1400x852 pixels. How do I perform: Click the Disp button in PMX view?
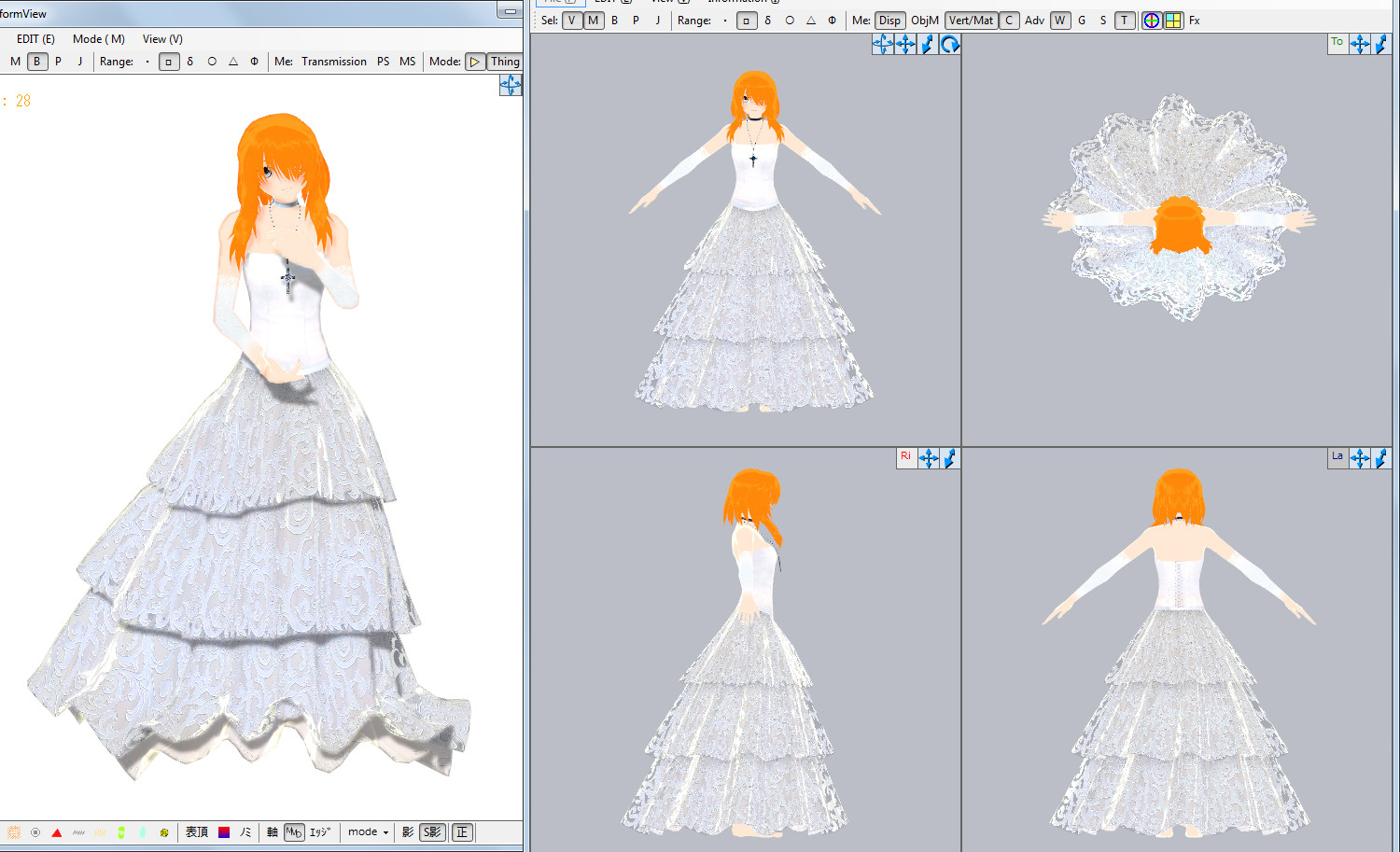(x=889, y=21)
